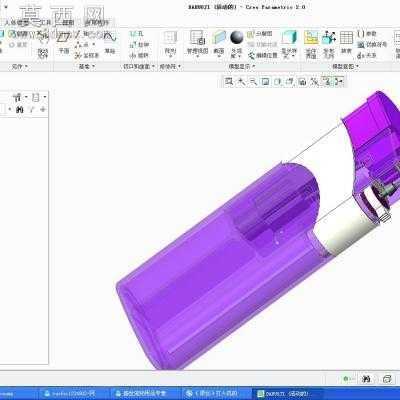
Task: Open the Family Table tool
Action: [346, 42]
